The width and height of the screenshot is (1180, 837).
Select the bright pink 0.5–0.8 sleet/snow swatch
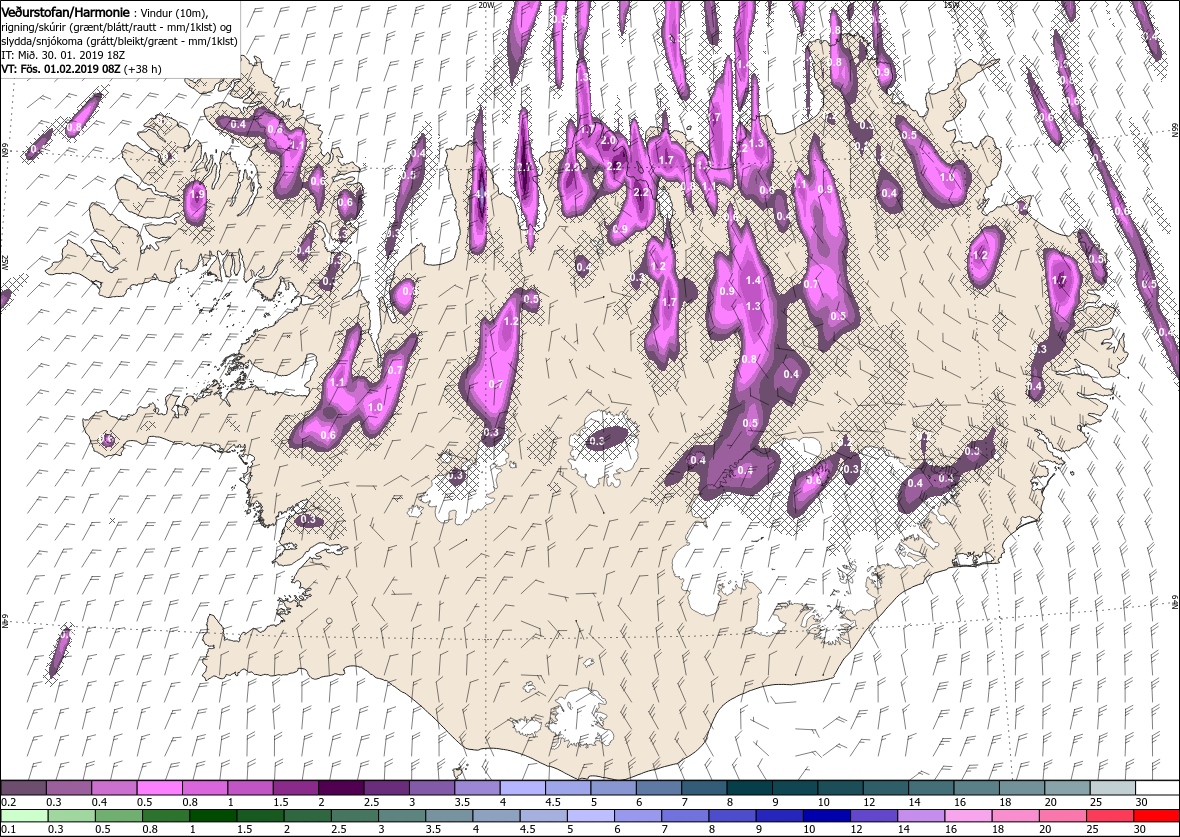pyautogui.click(x=160, y=788)
